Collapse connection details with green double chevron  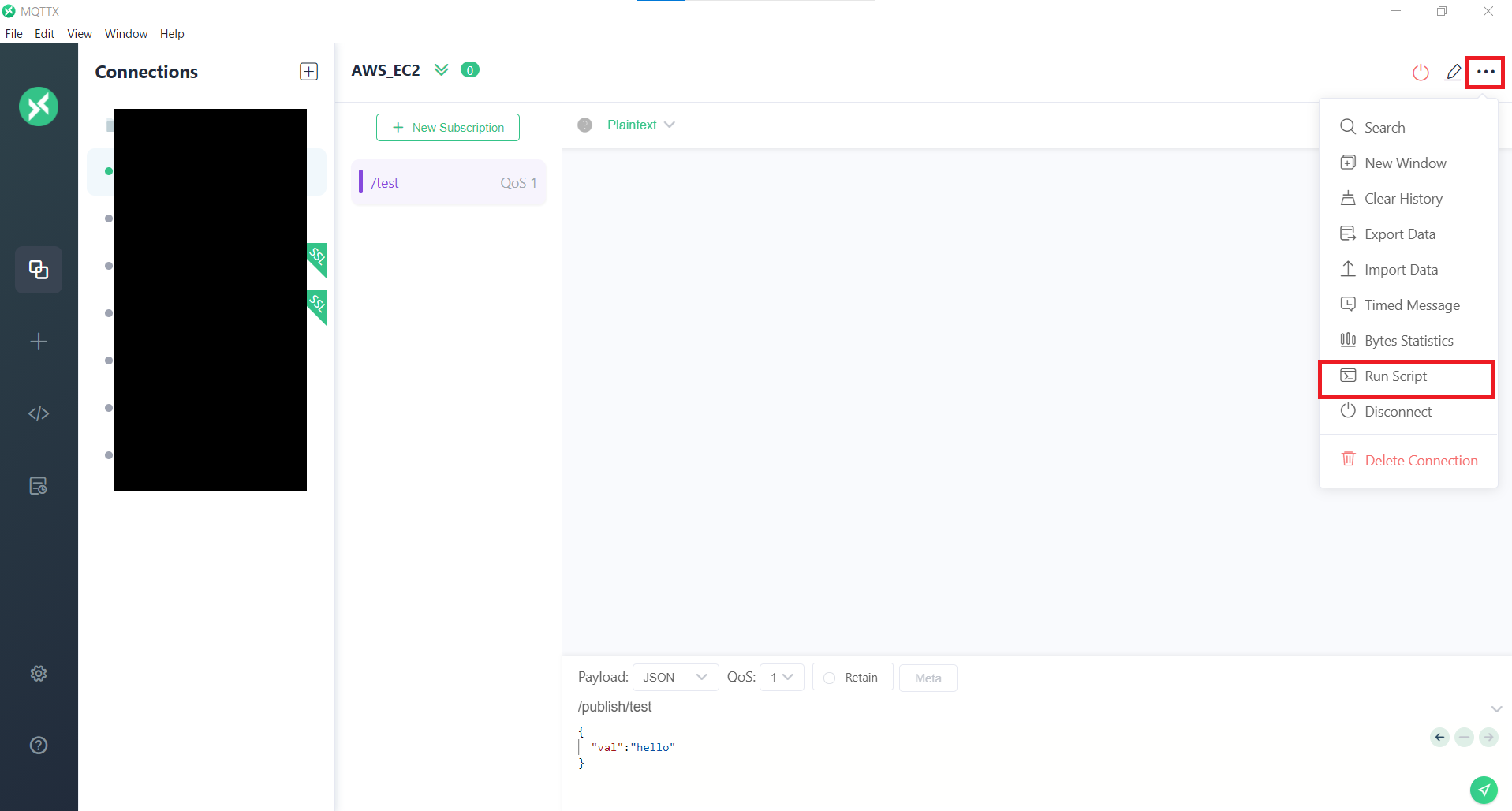tap(442, 70)
